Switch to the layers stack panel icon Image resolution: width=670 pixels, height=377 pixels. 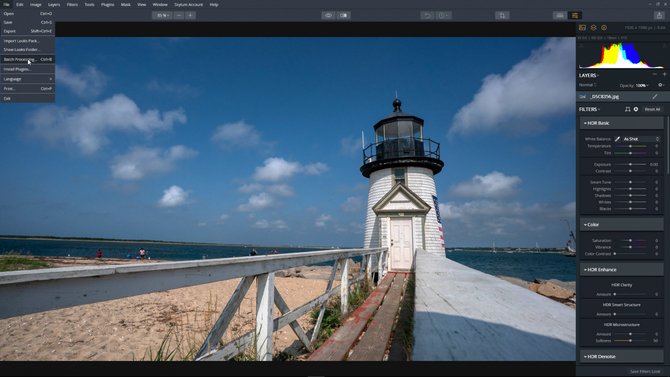tap(594, 27)
